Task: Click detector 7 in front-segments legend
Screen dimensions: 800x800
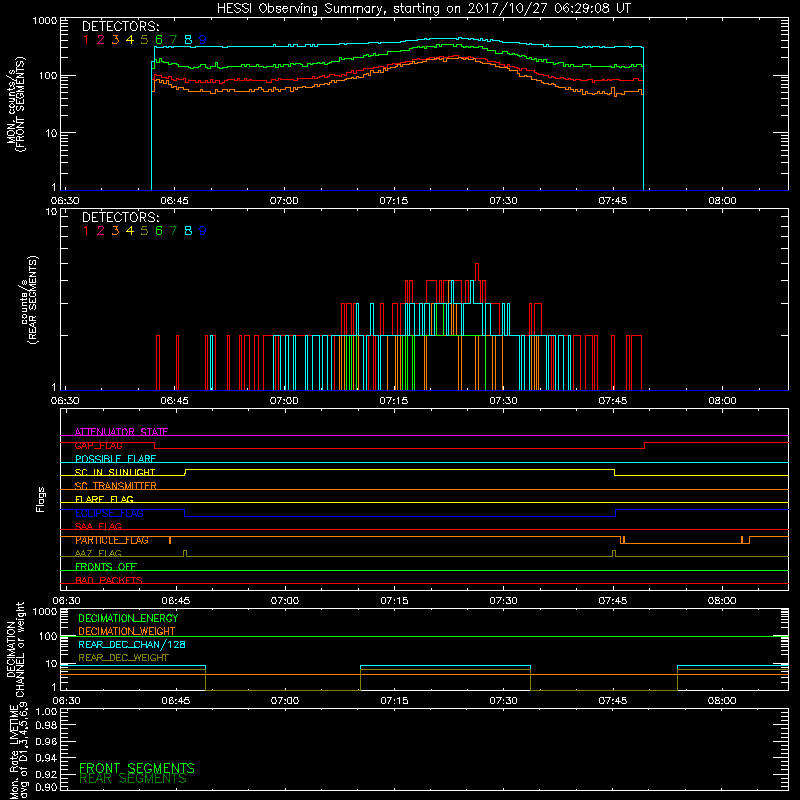Action: tap(173, 40)
